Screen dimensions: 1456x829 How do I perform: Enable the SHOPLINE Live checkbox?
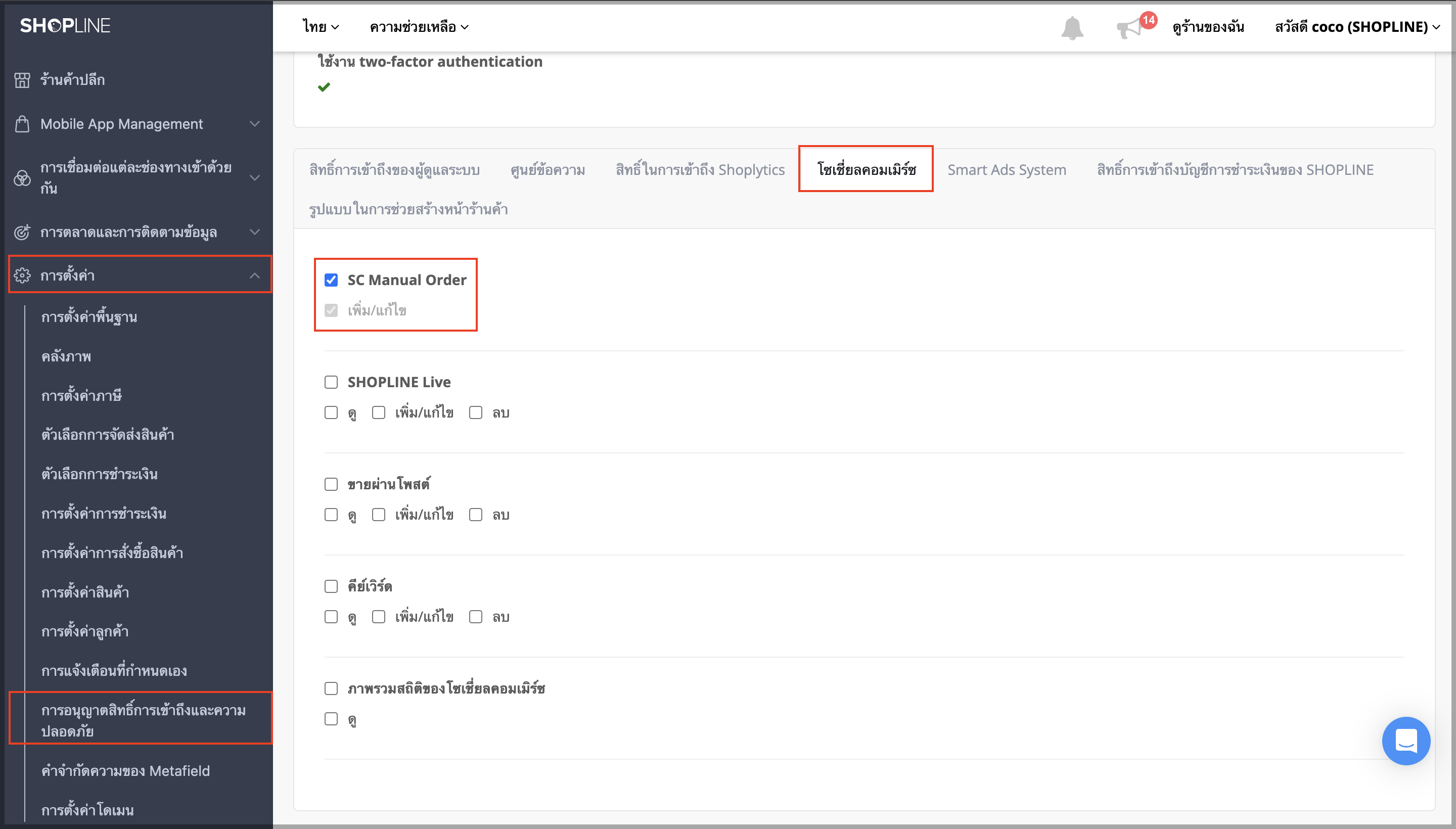point(331,382)
